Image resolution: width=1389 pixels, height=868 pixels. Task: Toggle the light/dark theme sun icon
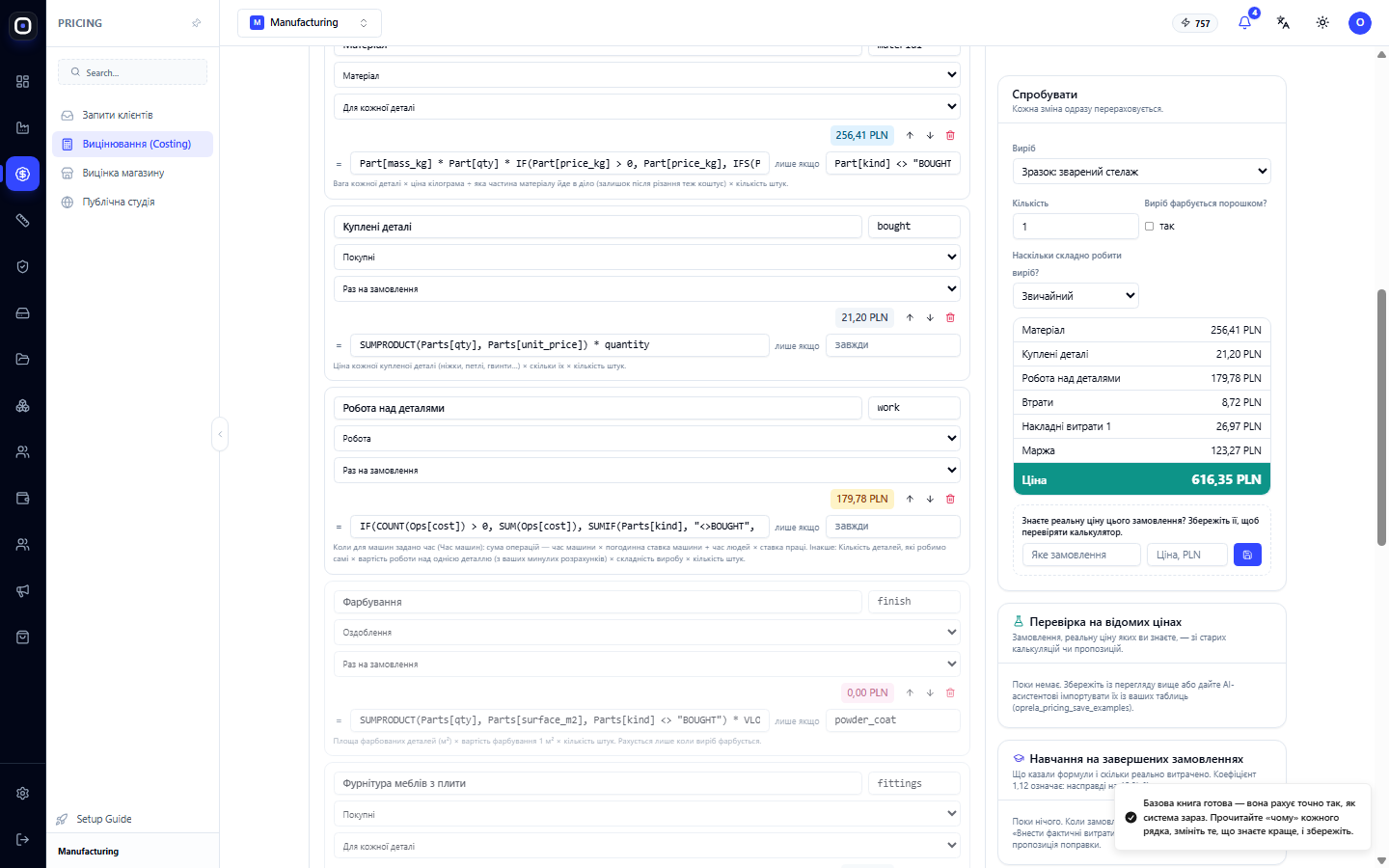(1322, 22)
